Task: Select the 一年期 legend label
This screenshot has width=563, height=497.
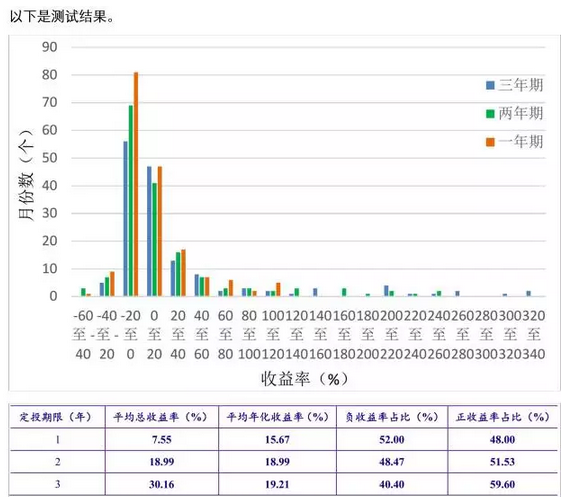Action: click(520, 142)
